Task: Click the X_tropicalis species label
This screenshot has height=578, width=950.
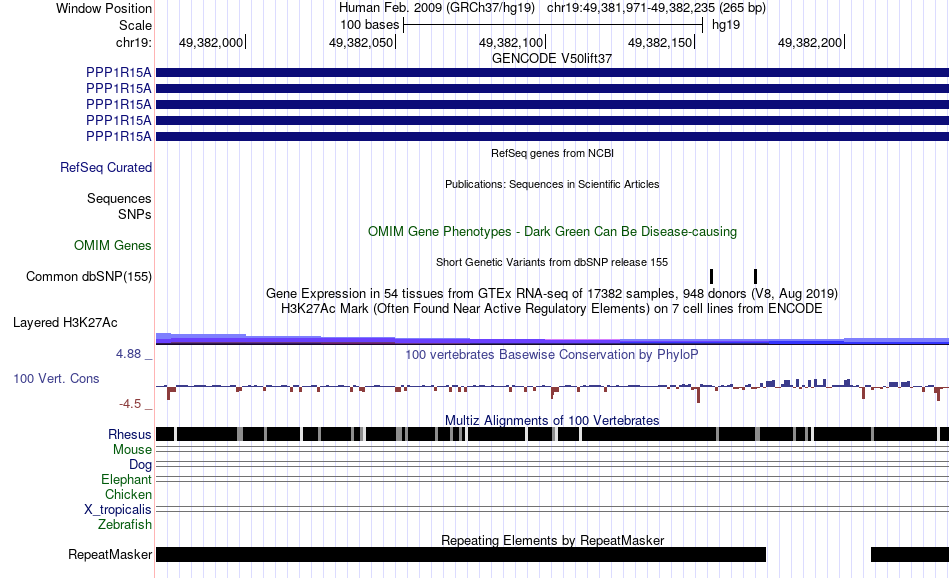Action: 118,510
